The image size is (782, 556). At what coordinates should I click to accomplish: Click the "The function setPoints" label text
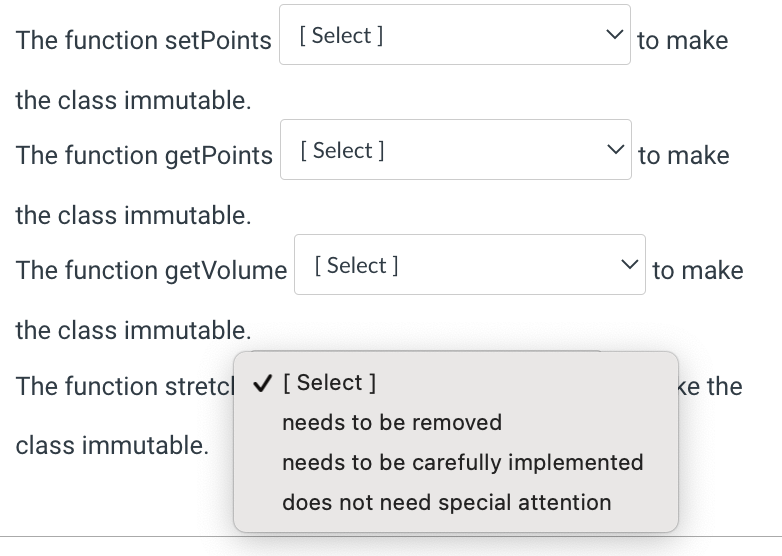[x=144, y=40]
